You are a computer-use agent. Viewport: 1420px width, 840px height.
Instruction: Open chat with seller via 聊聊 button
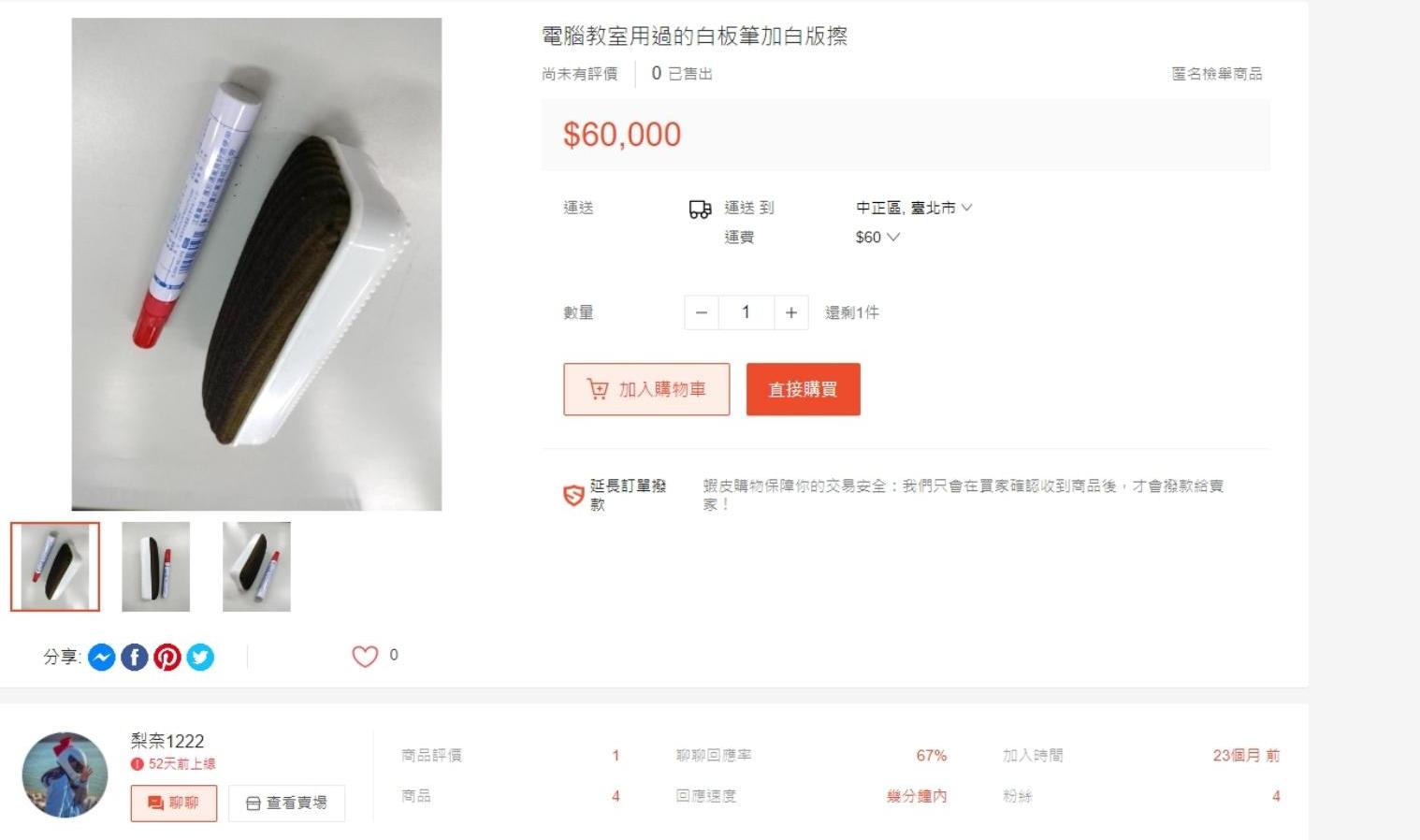174,804
